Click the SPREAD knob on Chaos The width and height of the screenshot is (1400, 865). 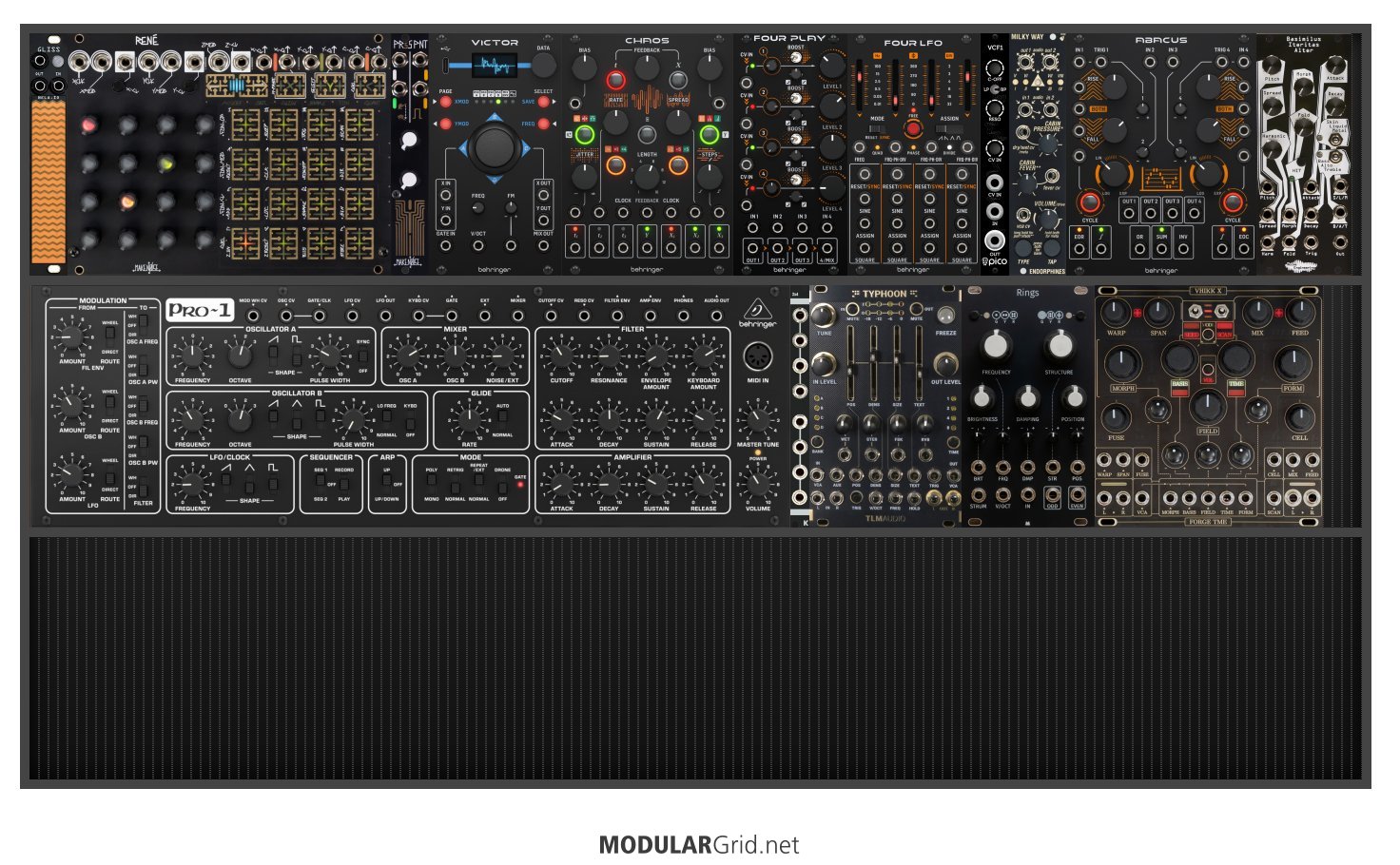click(x=678, y=121)
